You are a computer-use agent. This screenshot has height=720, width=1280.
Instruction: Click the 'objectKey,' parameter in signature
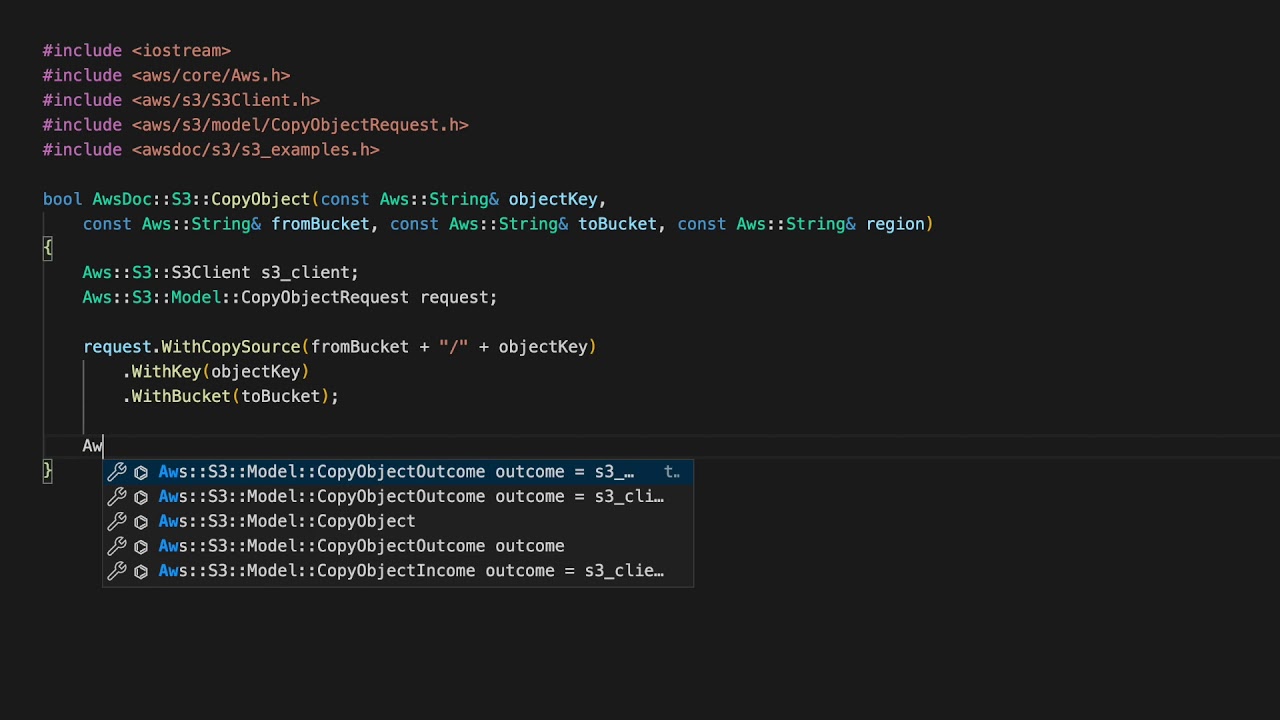tap(557, 199)
